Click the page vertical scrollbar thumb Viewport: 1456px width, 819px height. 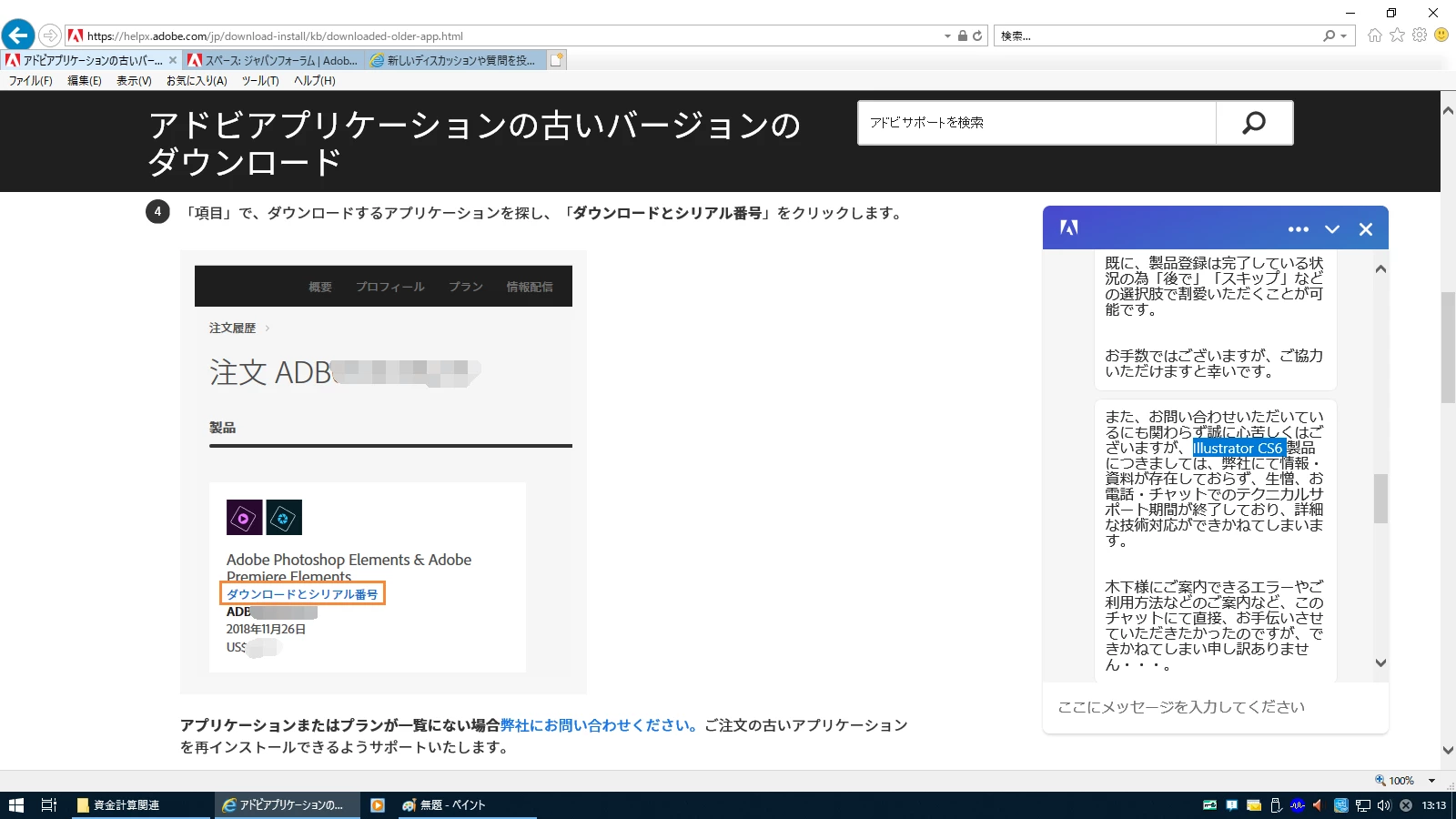(x=1448, y=347)
